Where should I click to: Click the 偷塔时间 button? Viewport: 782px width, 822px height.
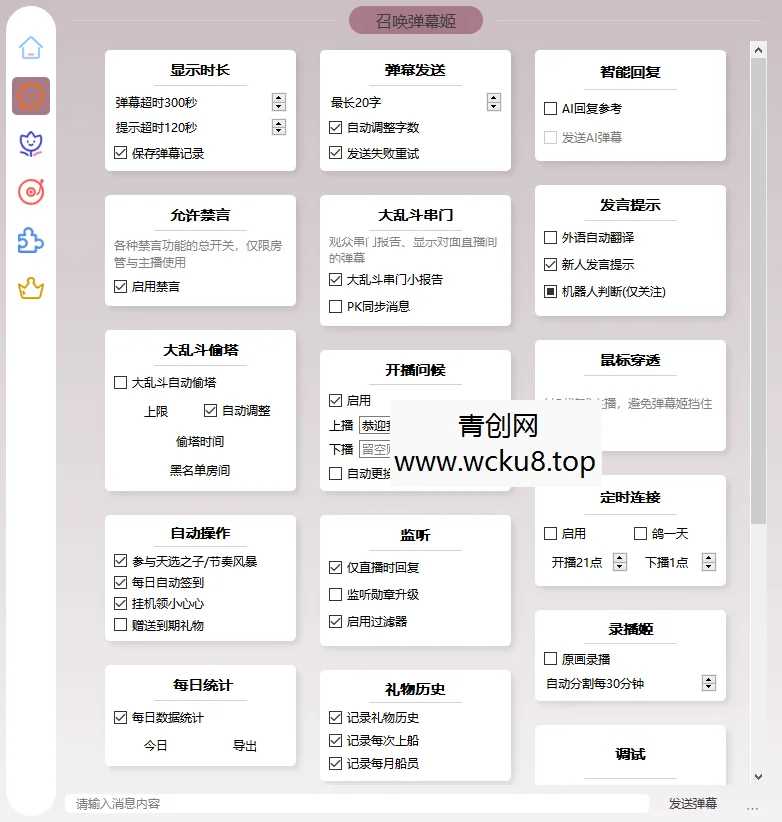coord(200,441)
